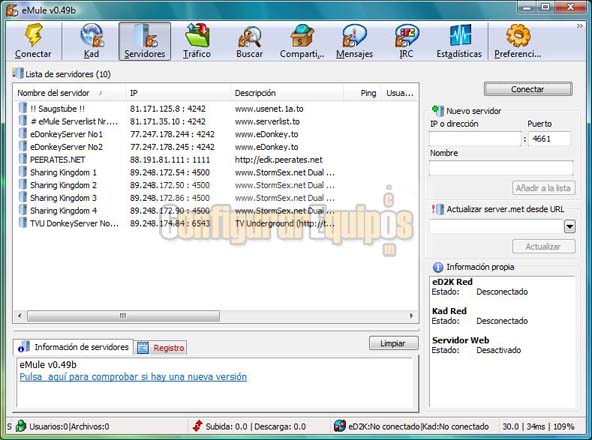Image resolution: width=592 pixels, height=440 pixels.
Task: Switch to Información de servidores tab
Action: pyautogui.click(x=73, y=347)
